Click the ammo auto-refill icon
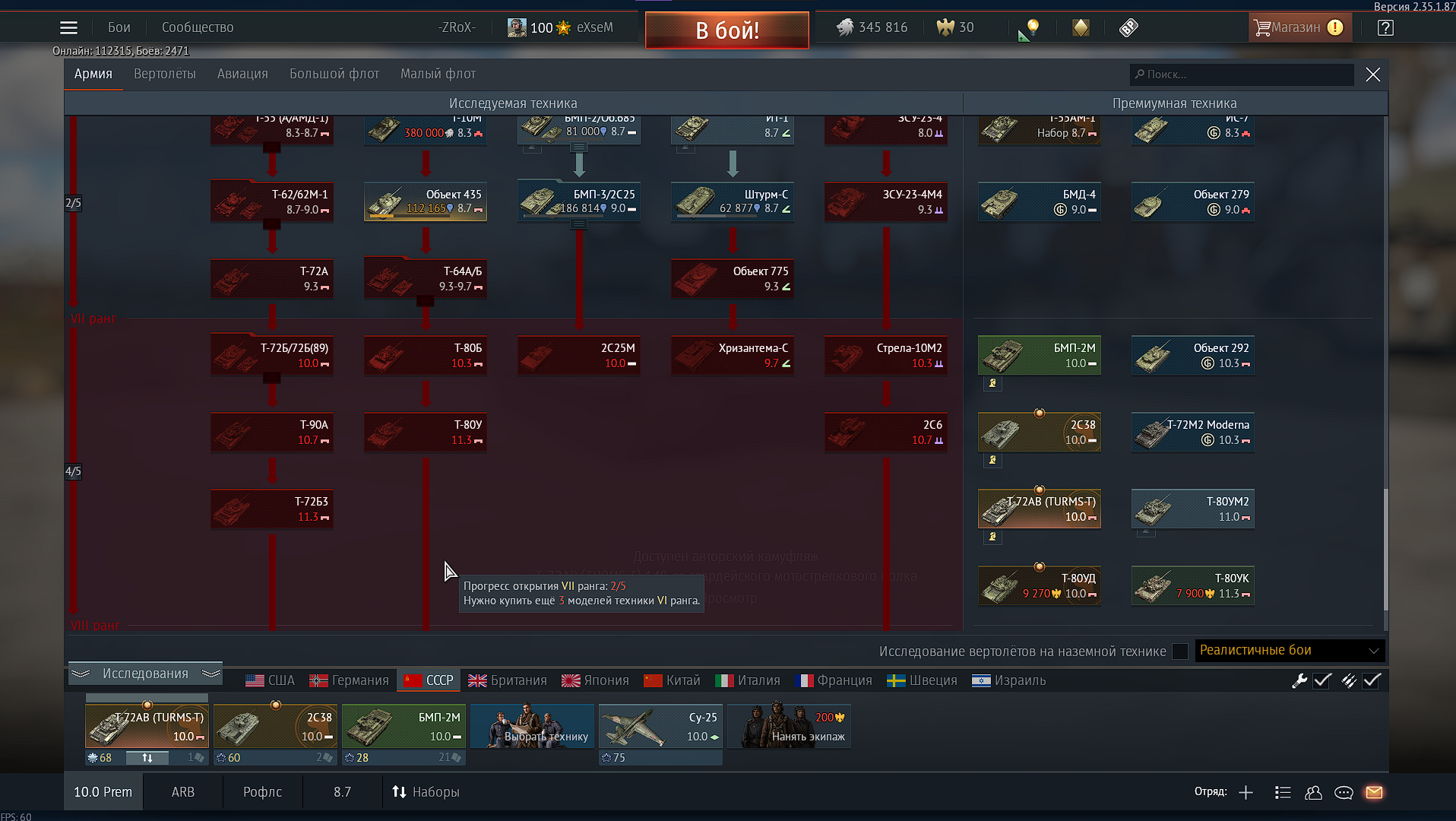1456x821 pixels. tap(1348, 680)
